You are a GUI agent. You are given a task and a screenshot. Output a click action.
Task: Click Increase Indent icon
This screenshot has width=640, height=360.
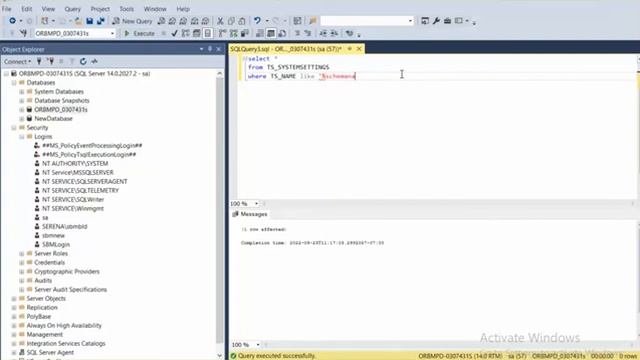(334, 33)
